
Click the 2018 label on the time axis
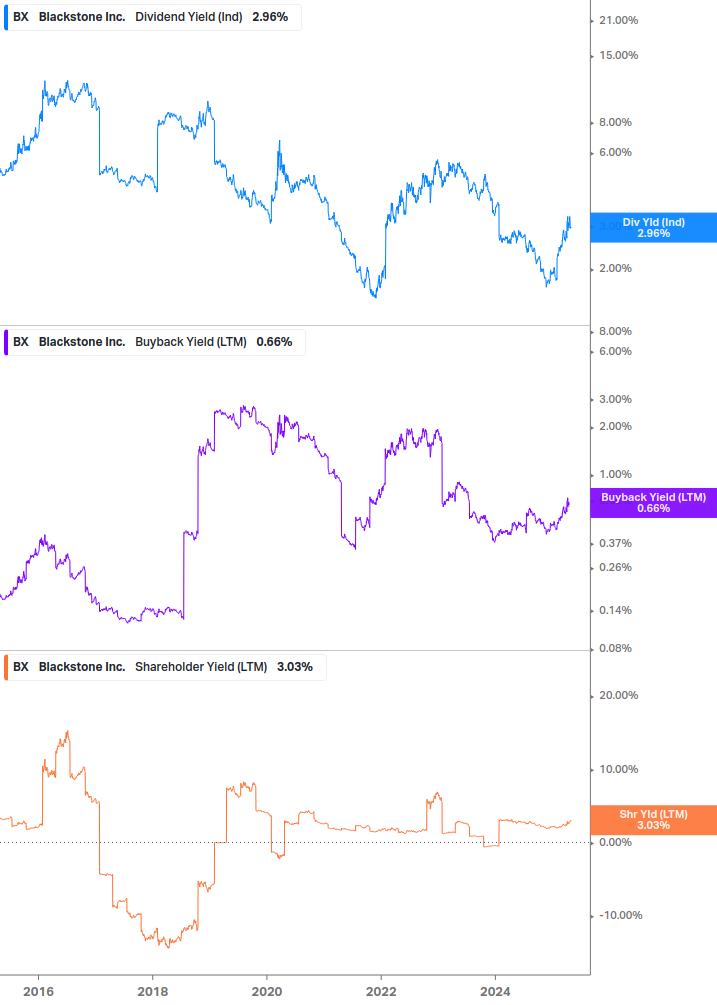tap(152, 992)
